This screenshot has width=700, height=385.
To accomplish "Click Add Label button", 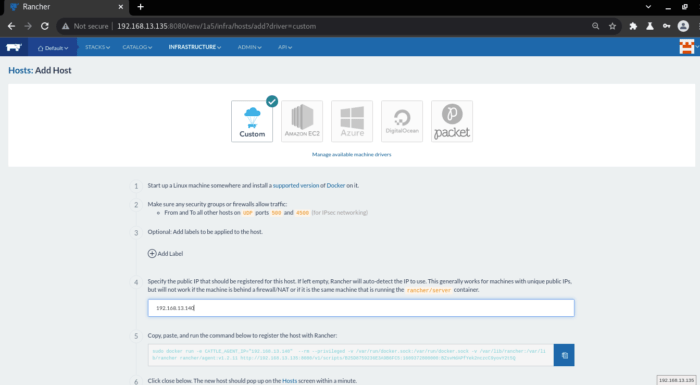I will 165,254.
